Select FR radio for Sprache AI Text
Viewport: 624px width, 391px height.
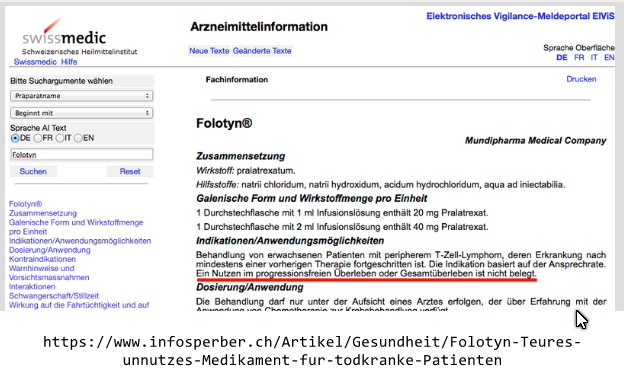coord(38,138)
